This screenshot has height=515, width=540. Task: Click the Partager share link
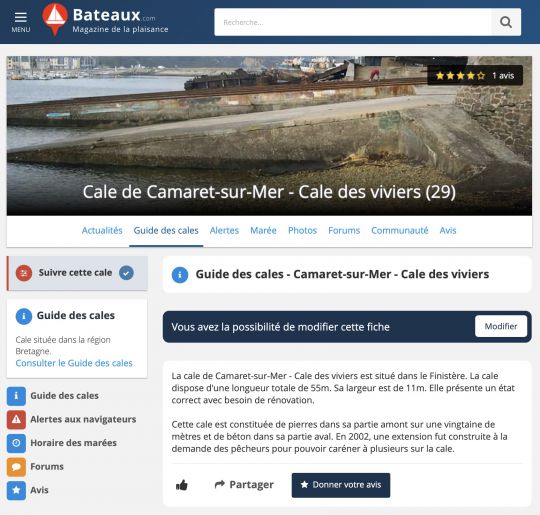click(244, 485)
